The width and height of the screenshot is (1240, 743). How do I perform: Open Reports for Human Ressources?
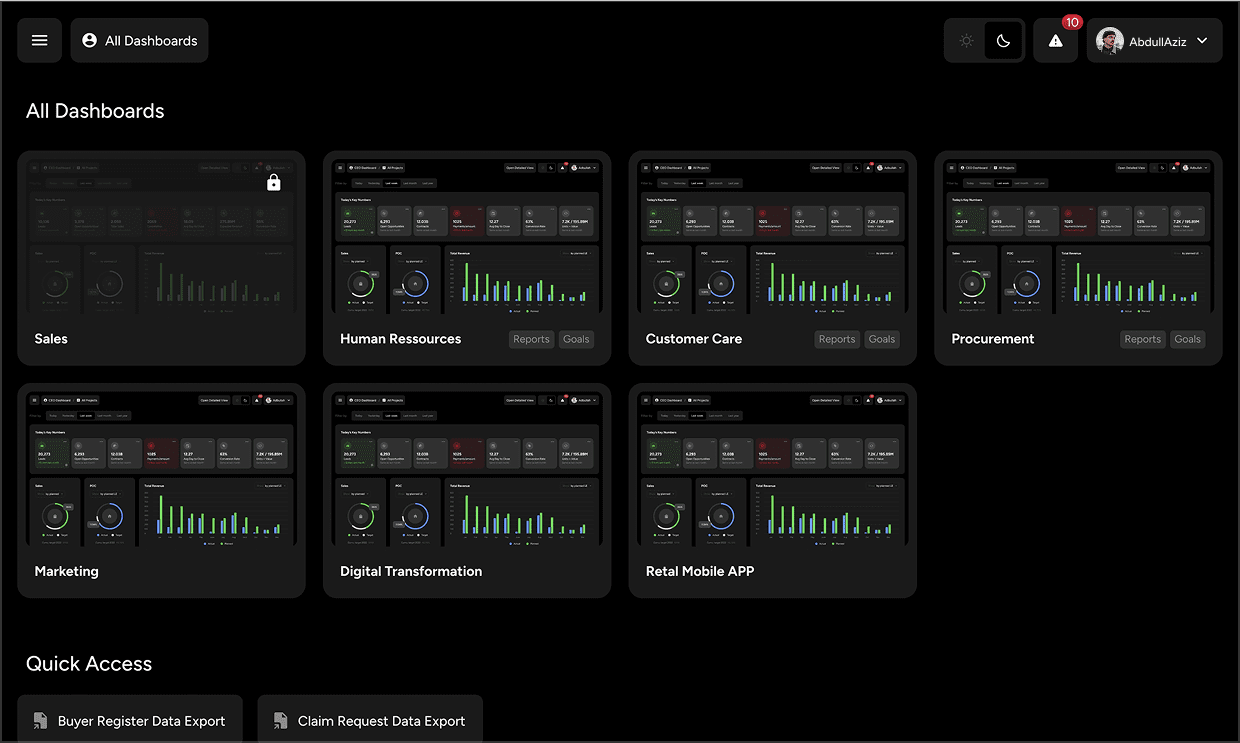[x=531, y=339]
